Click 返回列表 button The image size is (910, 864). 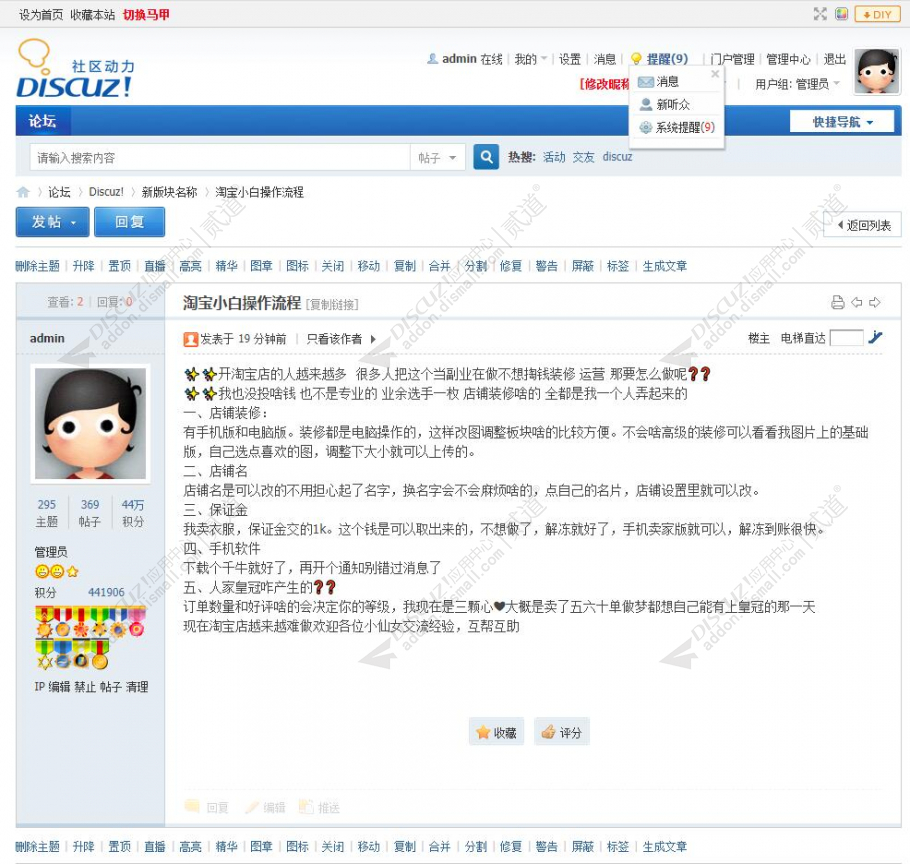[862, 225]
